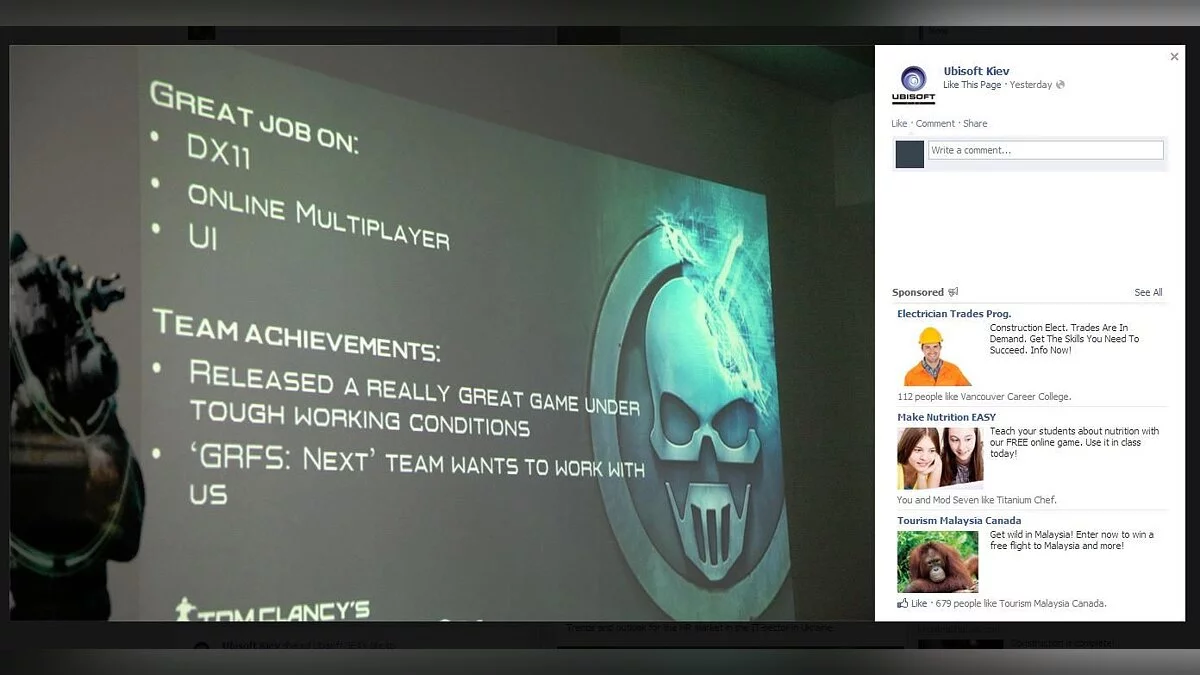
Task: Click Like This Page link
Action: pos(972,85)
